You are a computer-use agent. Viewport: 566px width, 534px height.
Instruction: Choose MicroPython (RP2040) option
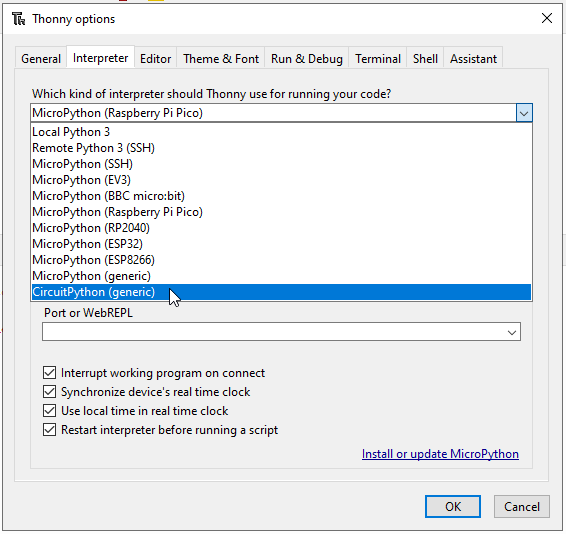281,228
